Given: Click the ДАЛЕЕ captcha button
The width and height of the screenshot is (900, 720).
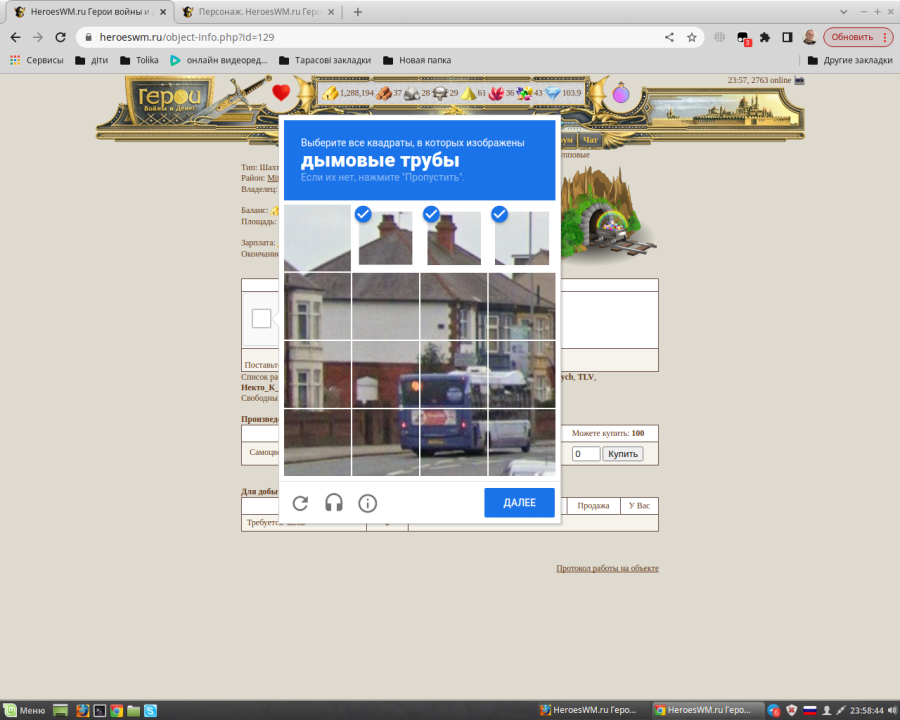Looking at the screenshot, I should point(519,503).
